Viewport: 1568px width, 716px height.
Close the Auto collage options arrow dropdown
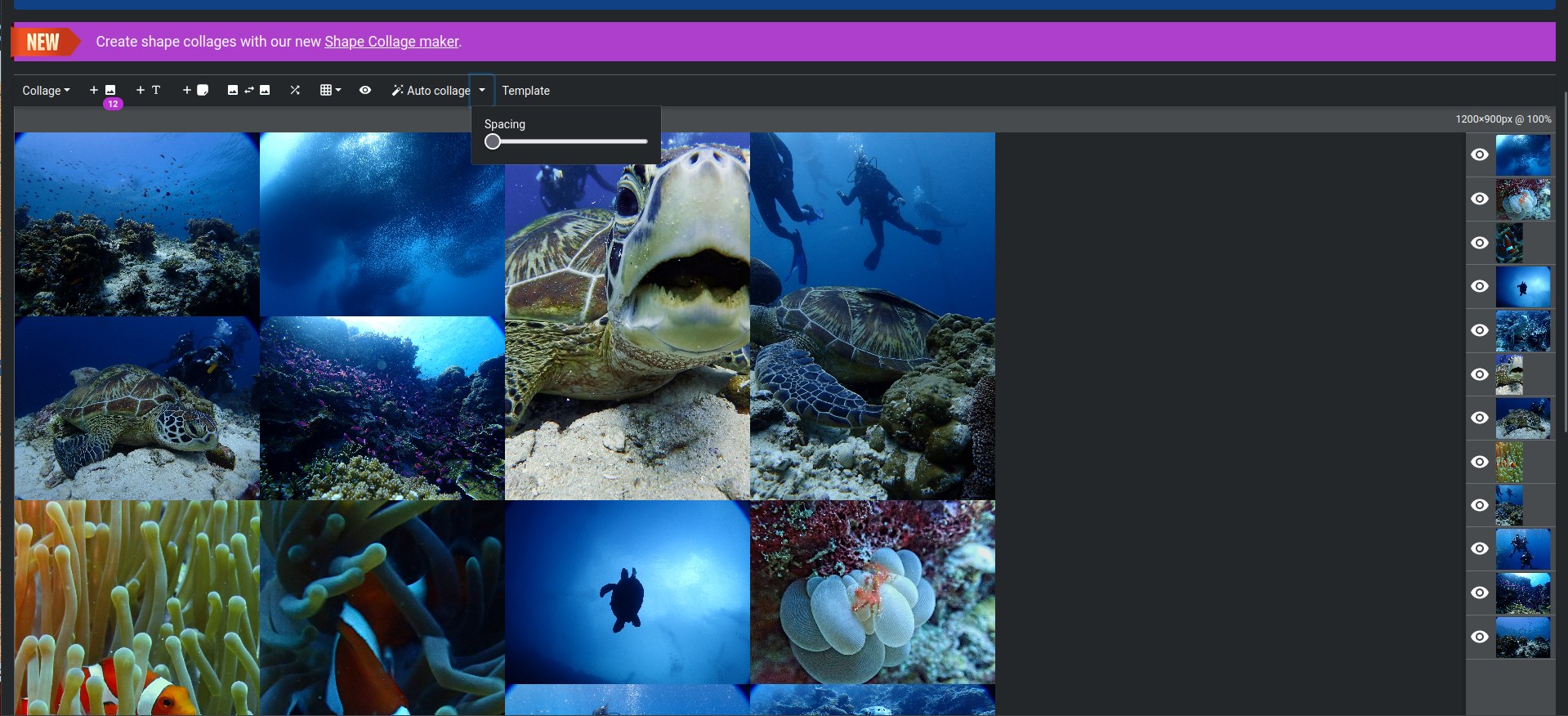482,91
